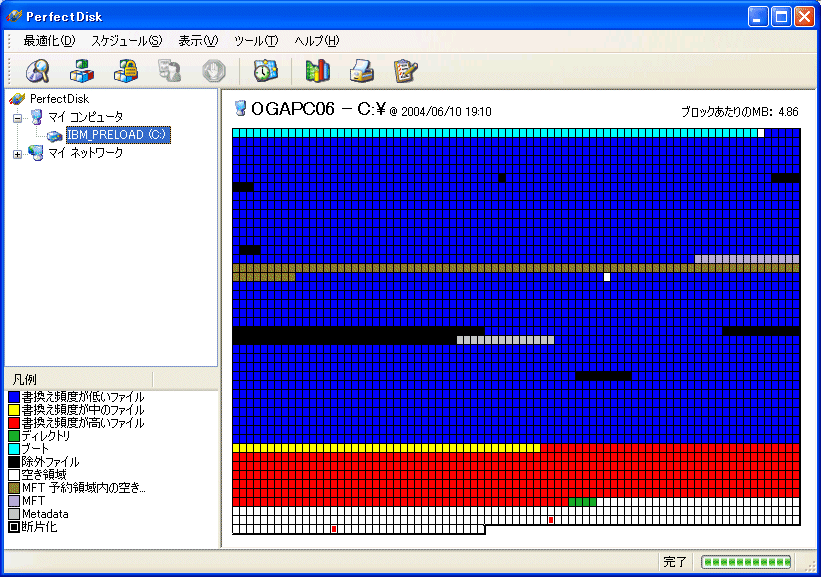Image resolution: width=821 pixels, height=577 pixels.
Task: Click the 書換え頻度が高いファイル legend label
Action: coord(83,423)
